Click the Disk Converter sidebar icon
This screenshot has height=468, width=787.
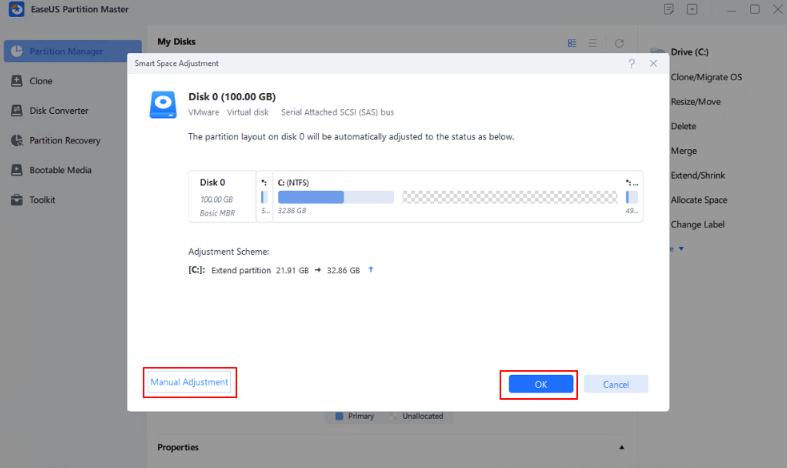pos(17,110)
